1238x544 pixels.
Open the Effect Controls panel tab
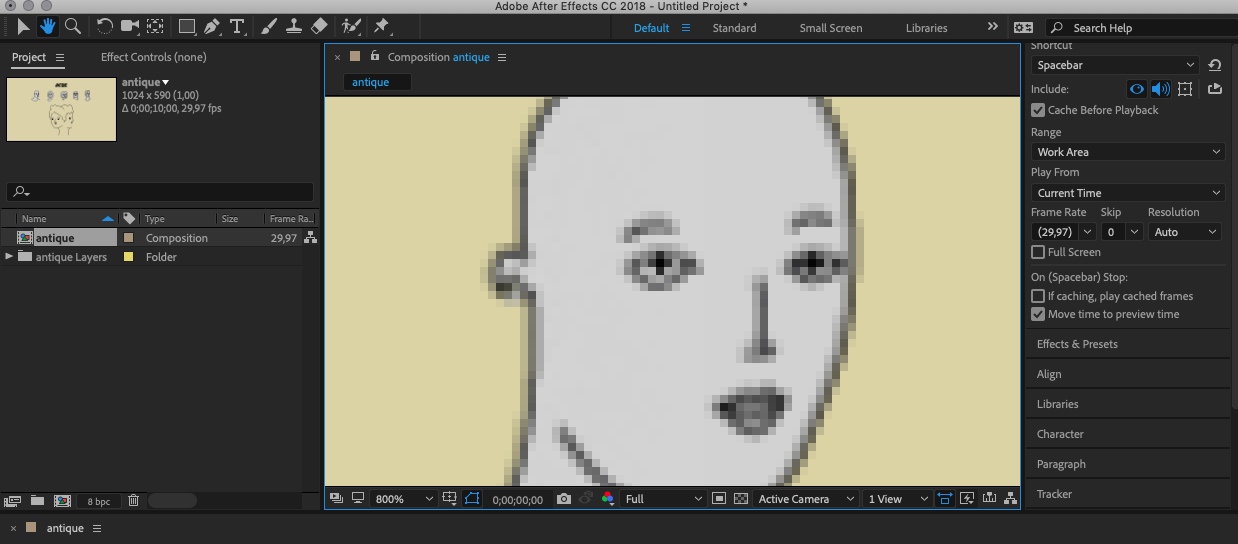(153, 57)
